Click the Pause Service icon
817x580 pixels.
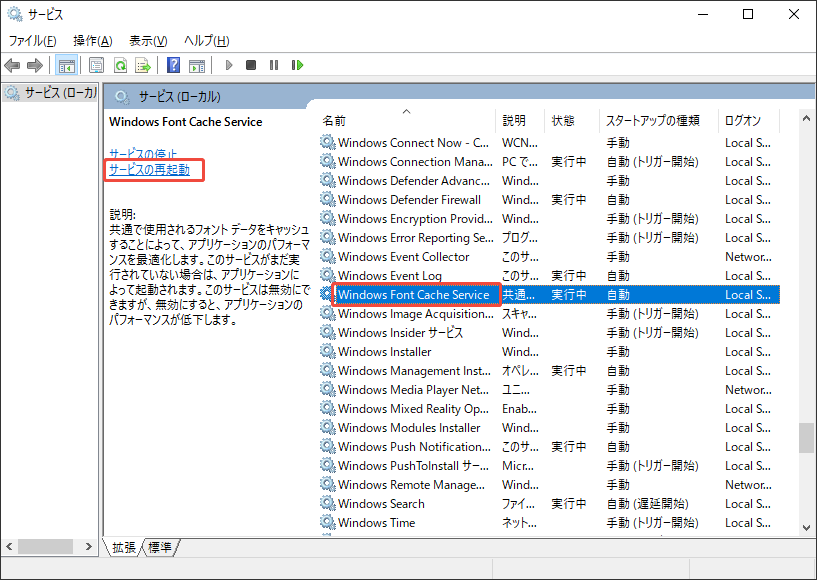274,65
